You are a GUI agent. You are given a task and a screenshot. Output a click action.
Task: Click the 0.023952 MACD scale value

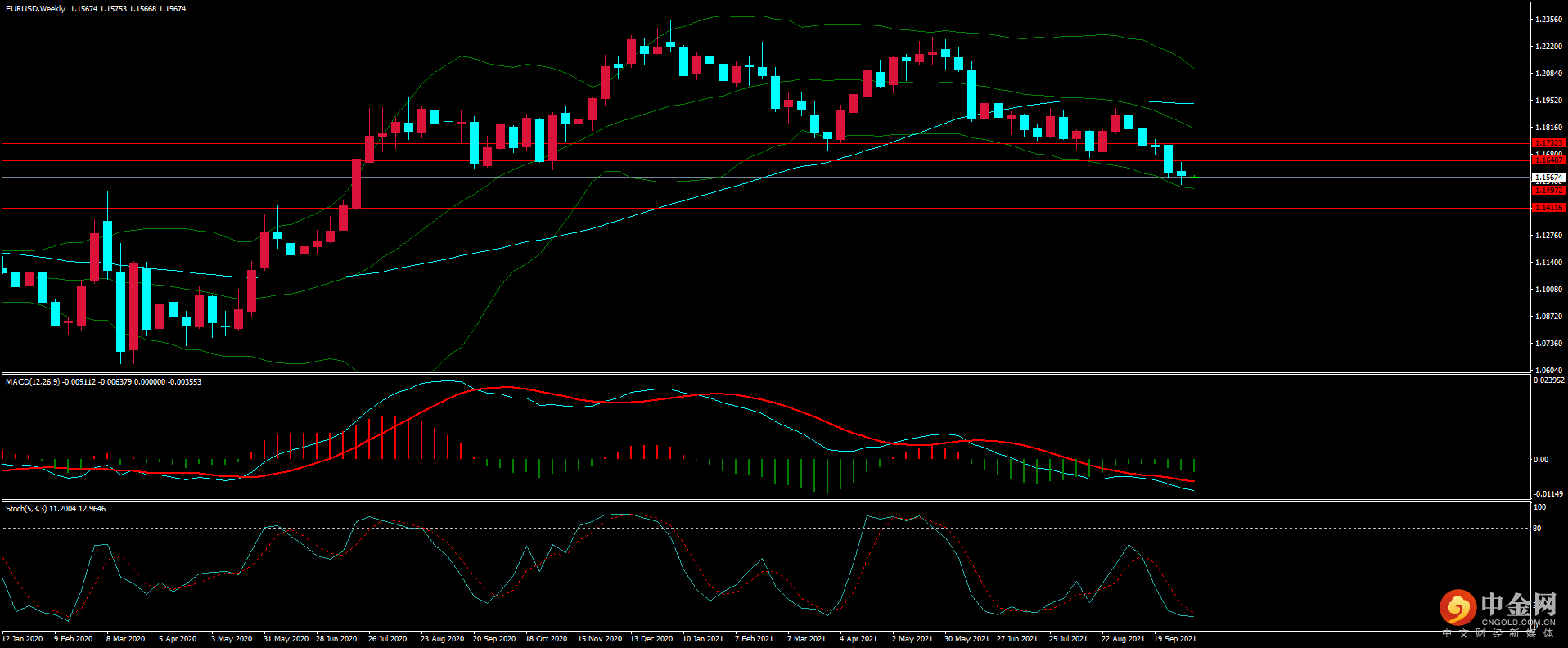1548,380
